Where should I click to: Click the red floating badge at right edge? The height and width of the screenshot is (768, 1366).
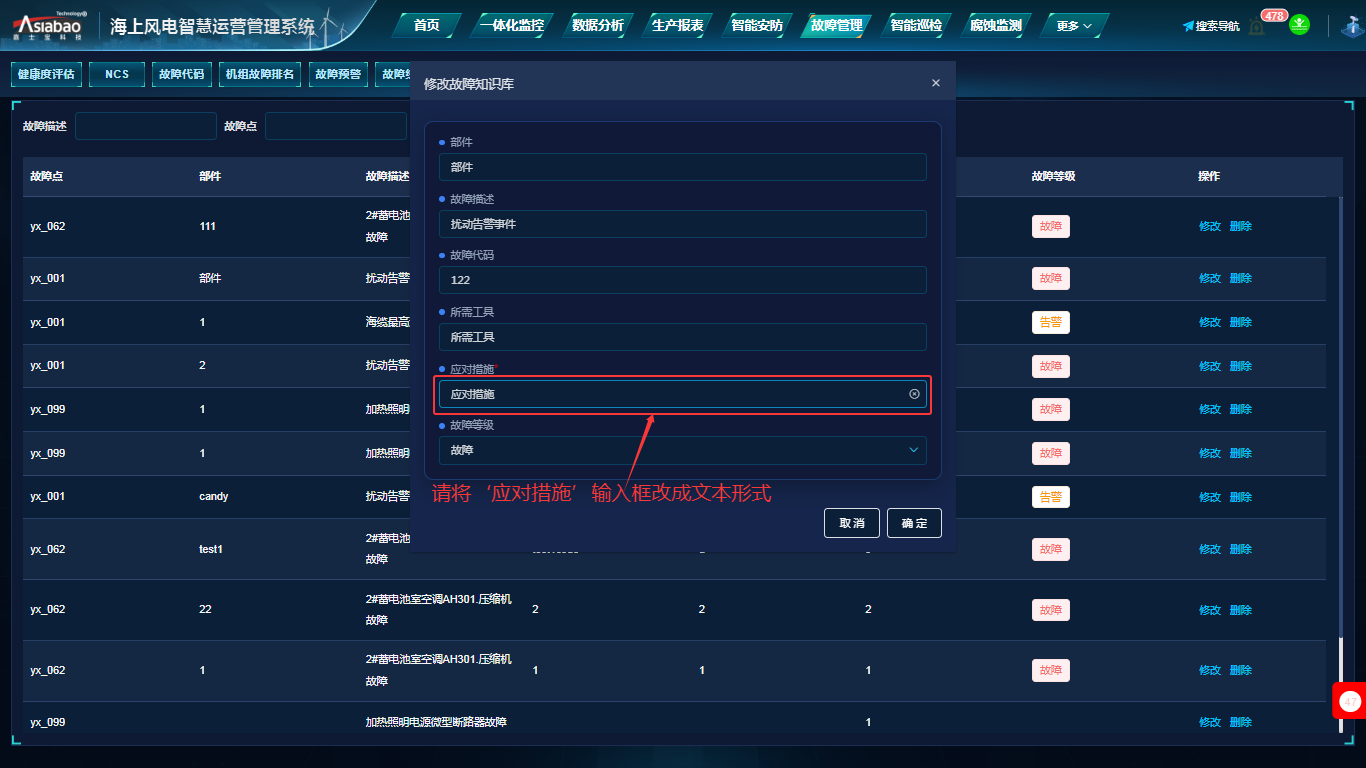(1350, 701)
